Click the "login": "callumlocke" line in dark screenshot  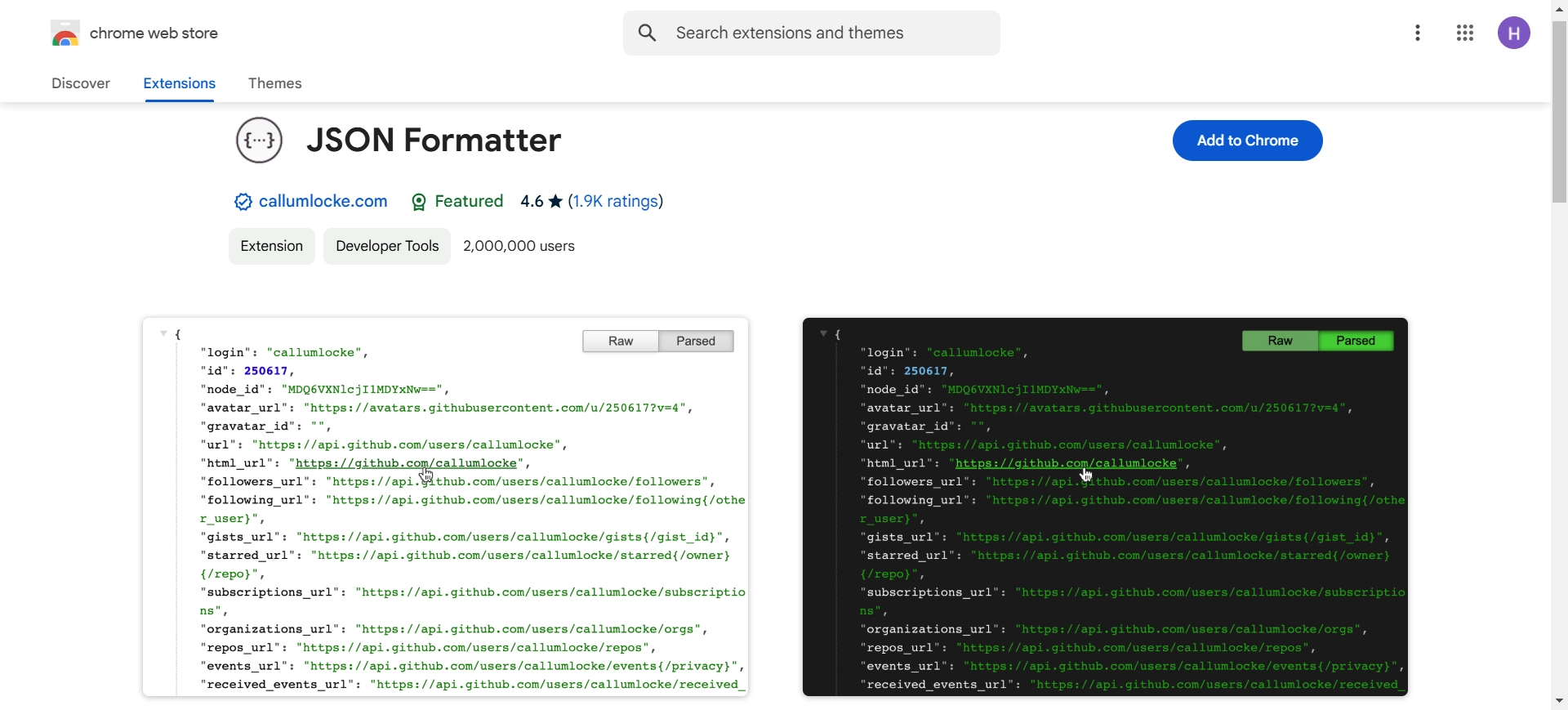pos(944,353)
